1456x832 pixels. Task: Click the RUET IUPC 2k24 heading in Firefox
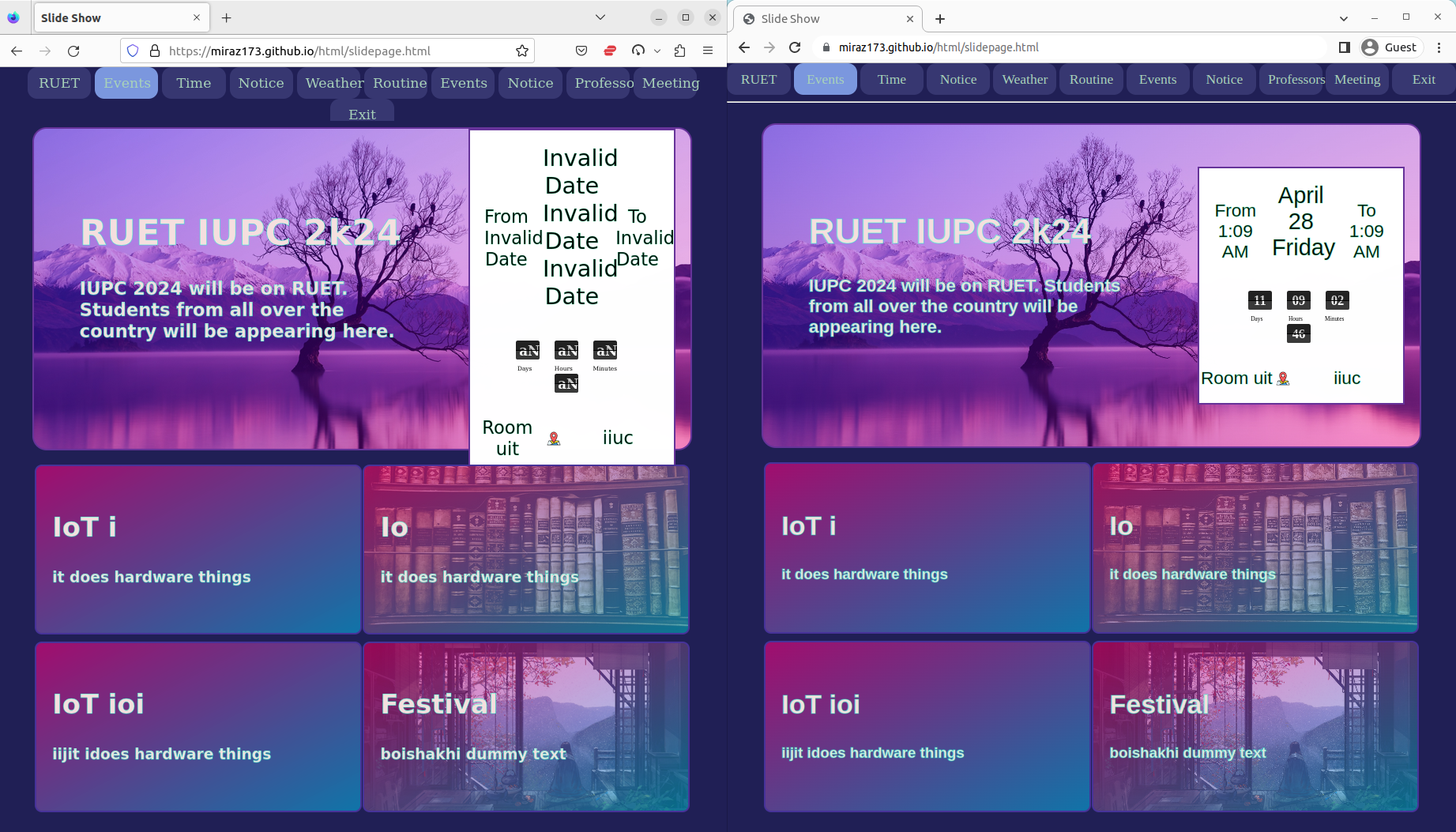(240, 232)
